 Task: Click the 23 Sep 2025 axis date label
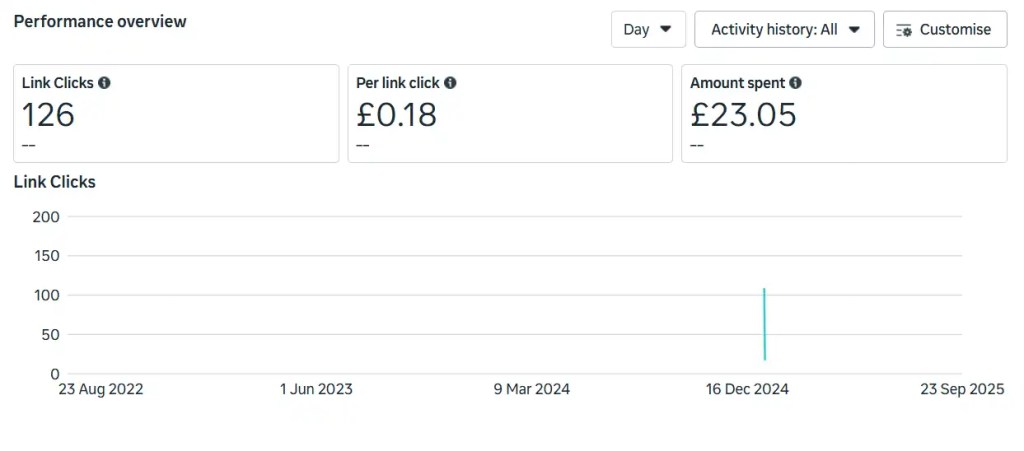[962, 389]
